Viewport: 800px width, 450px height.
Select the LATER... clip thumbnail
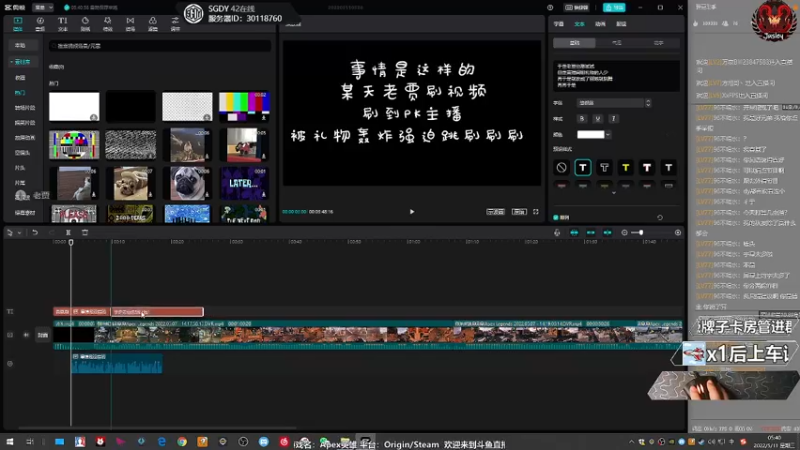tap(244, 183)
